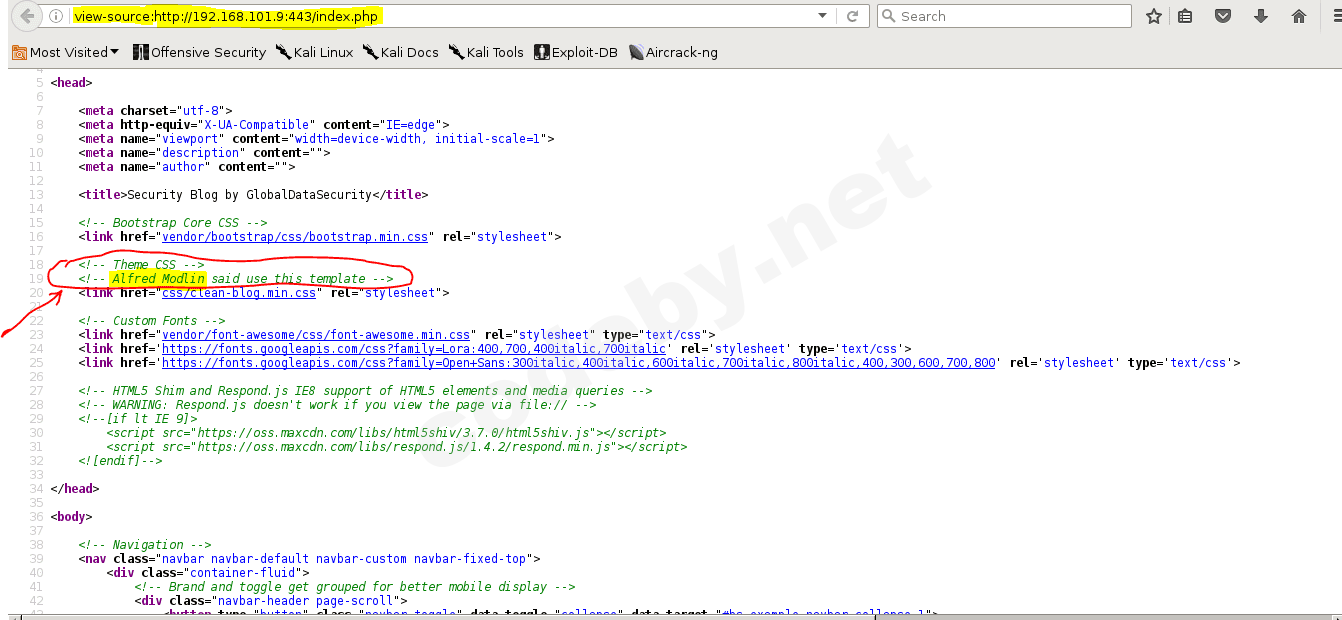
Task: Open the site identity info icon
Action: pyautogui.click(x=56, y=16)
